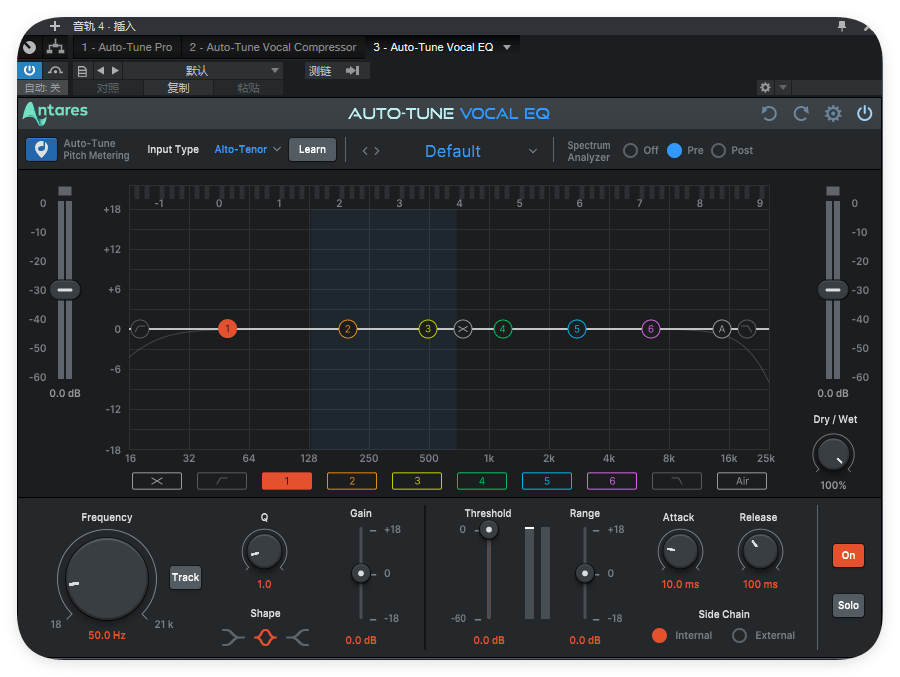Toggle the notch X band button
Image resolution: width=900 pixels, height=677 pixels.
click(x=157, y=481)
